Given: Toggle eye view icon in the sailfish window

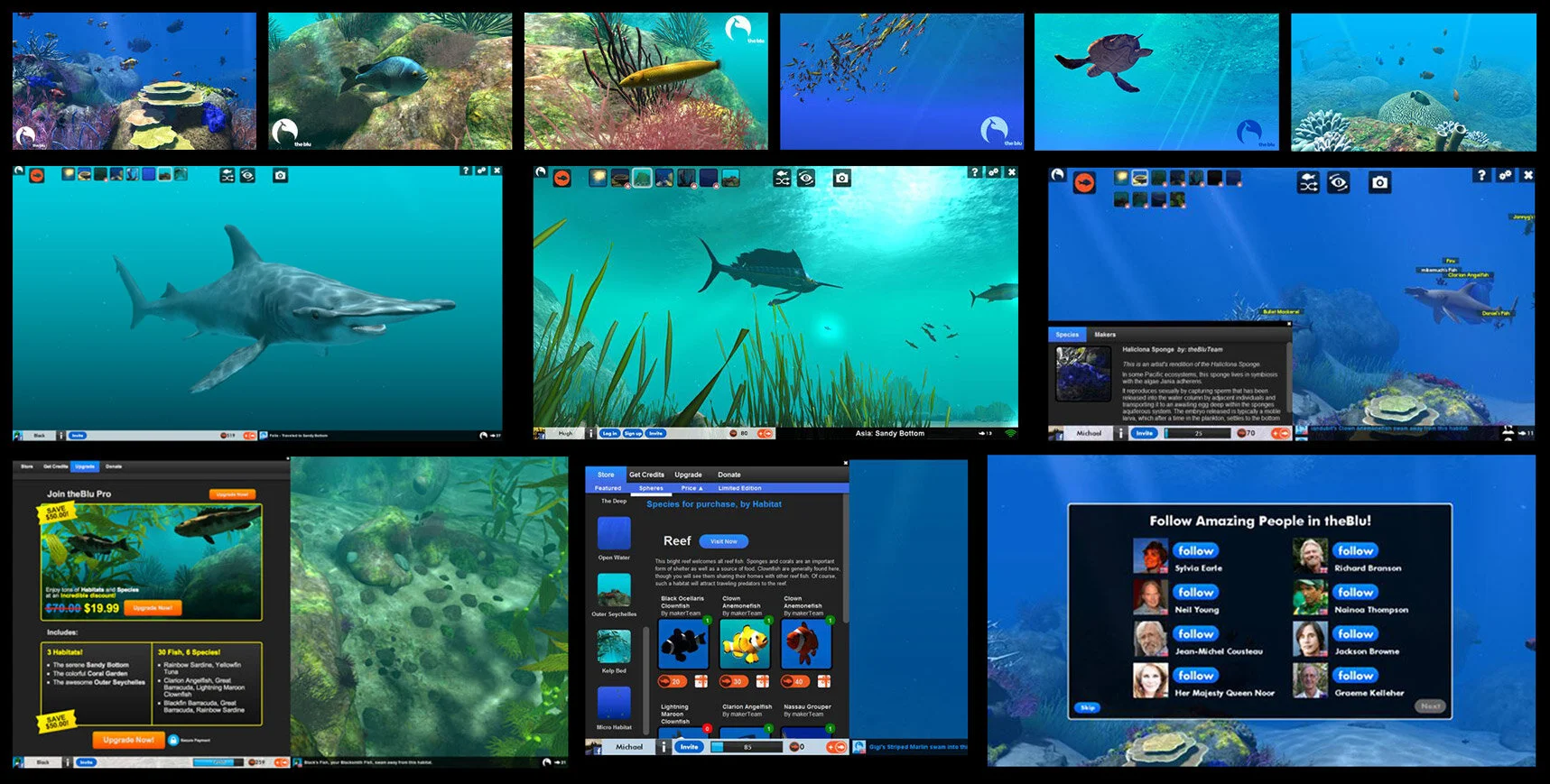Looking at the screenshot, I should click(806, 179).
